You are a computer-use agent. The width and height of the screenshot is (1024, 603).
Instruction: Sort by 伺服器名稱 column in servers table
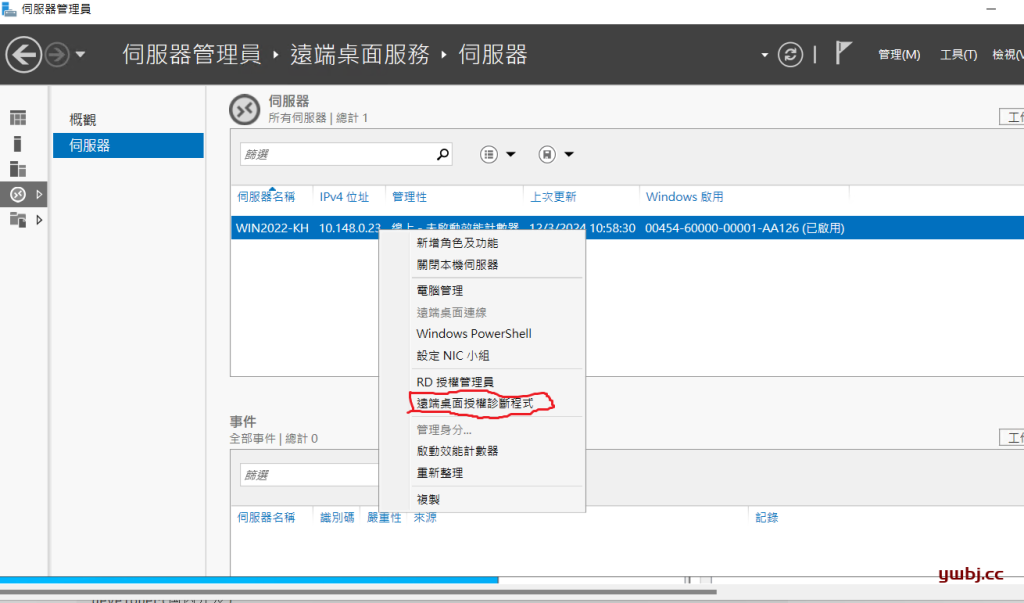pyautogui.click(x=266, y=197)
